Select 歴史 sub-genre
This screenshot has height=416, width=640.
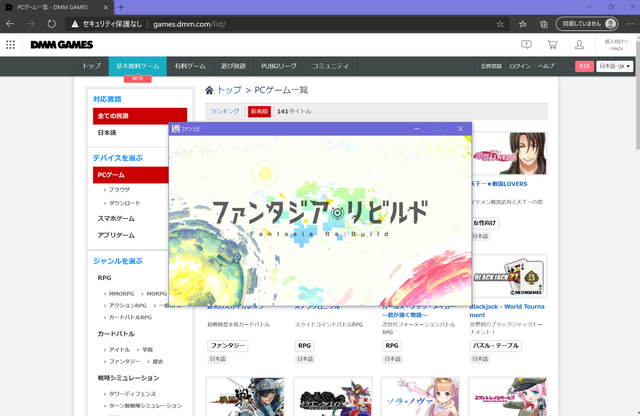tap(158, 362)
